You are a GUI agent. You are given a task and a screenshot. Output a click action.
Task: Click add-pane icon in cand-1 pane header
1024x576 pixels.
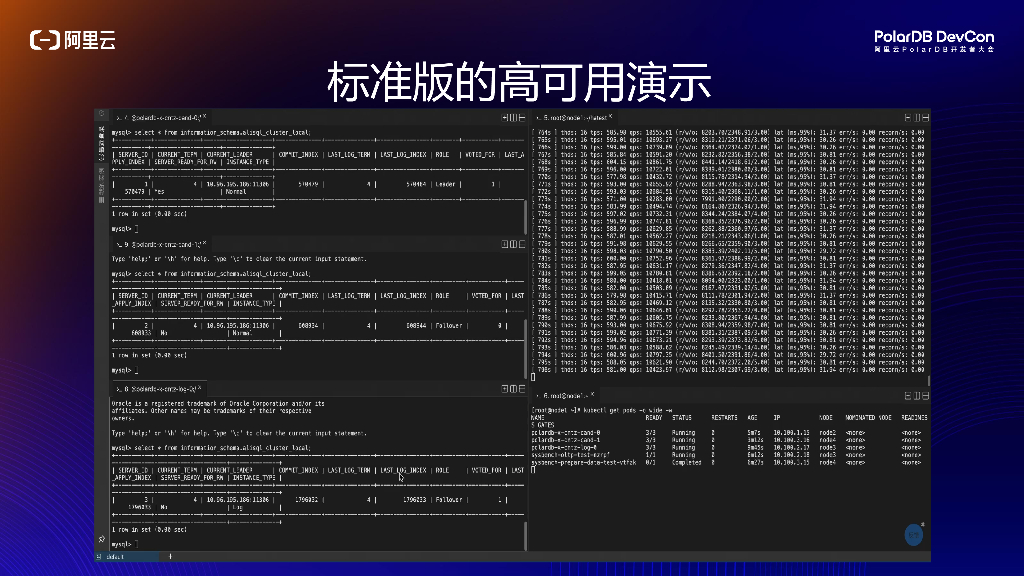505,244
